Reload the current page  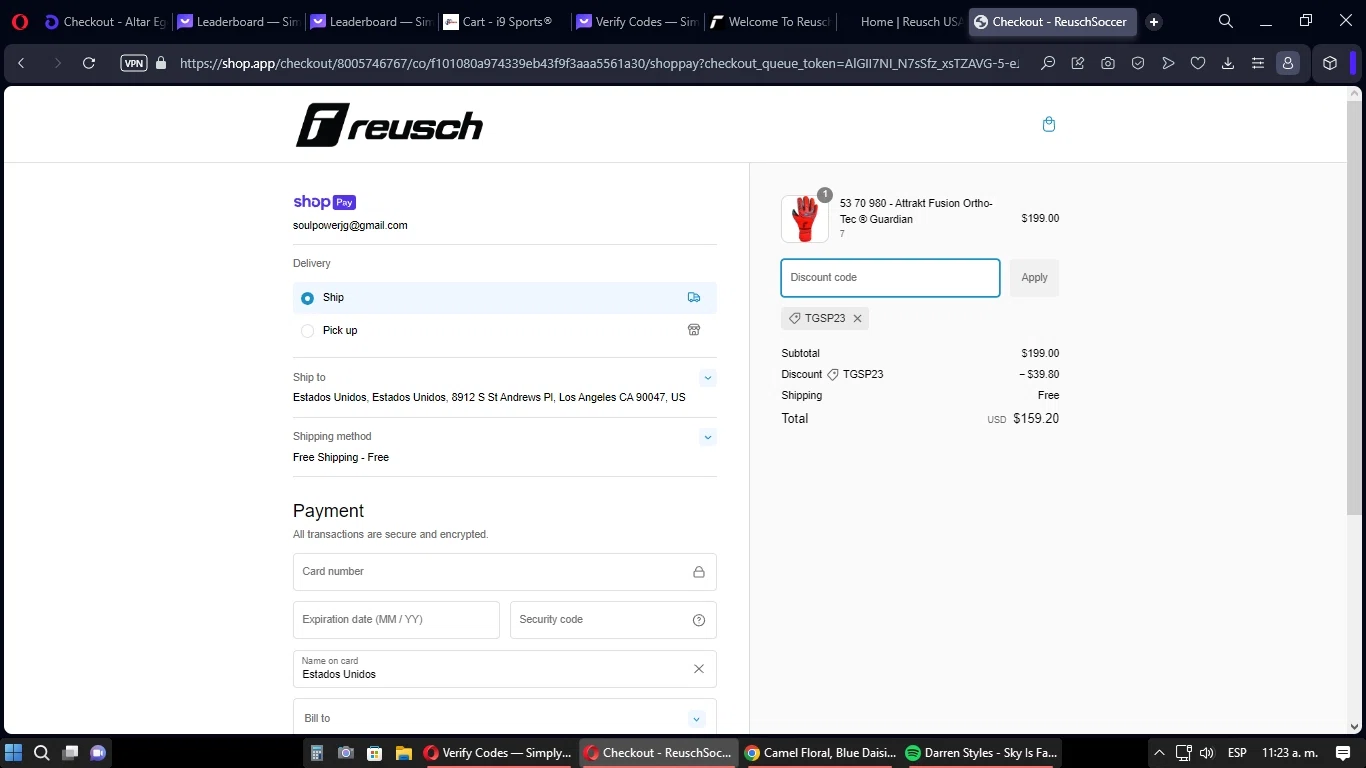(x=89, y=63)
